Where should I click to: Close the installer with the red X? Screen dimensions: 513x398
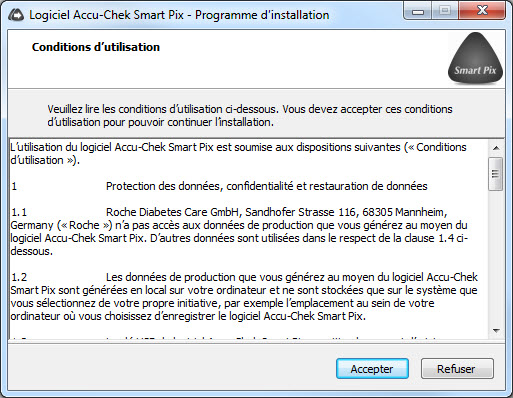[482, 11]
